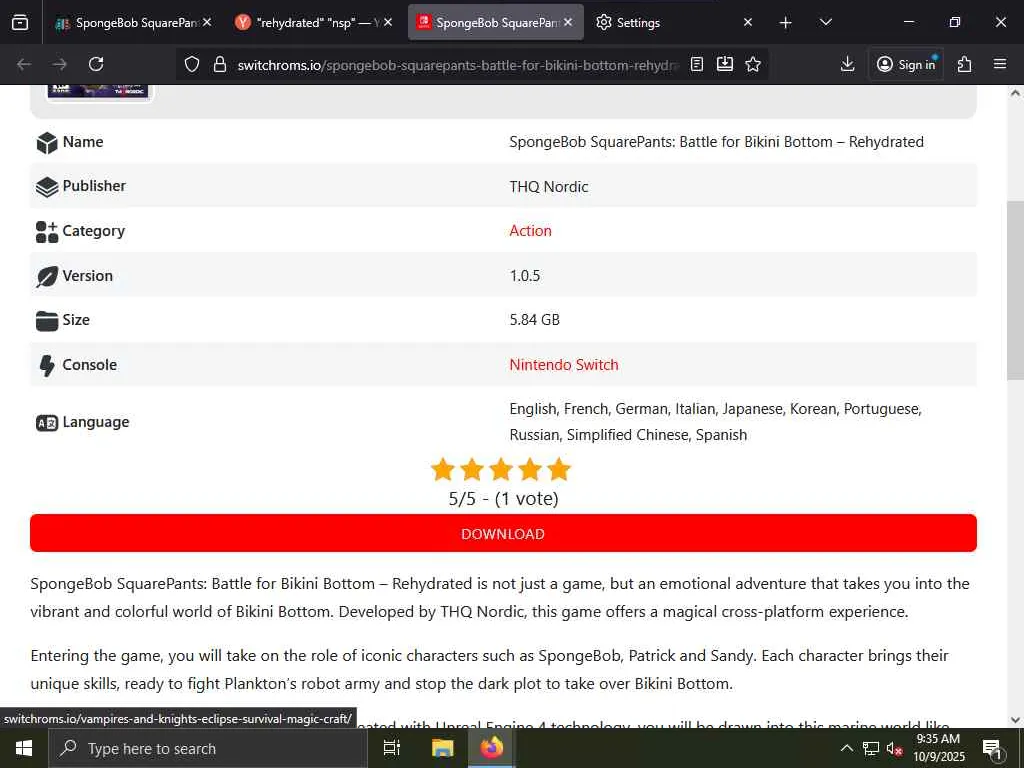This screenshot has width=1024, height=768.
Task: Open a new tab with plus button
Action: pyautogui.click(x=786, y=23)
